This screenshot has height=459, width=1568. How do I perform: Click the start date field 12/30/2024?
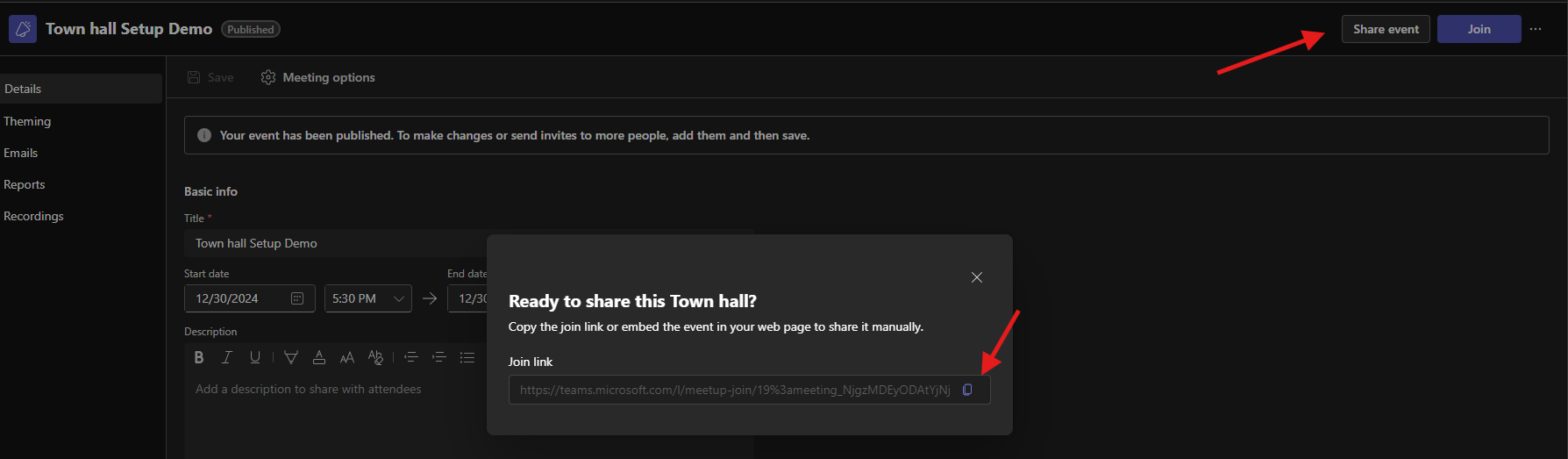point(249,298)
